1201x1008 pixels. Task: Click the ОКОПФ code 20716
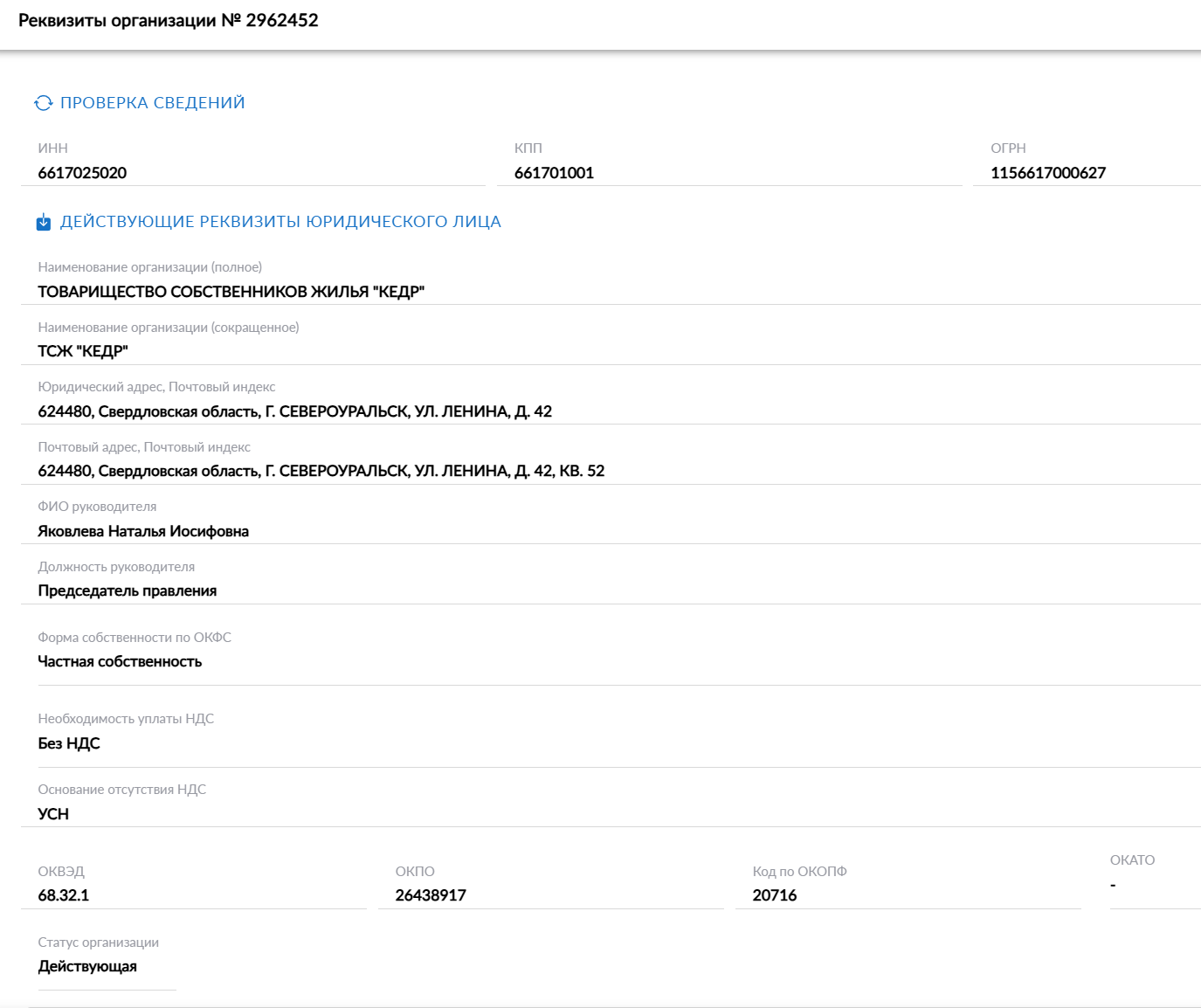775,895
